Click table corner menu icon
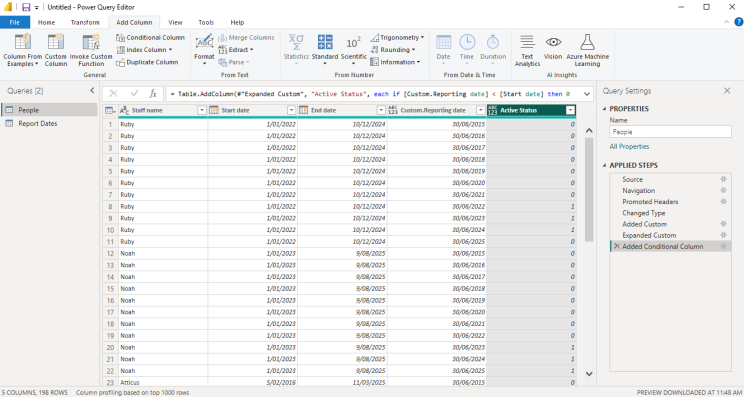This screenshot has height=397, width=744. 110,111
